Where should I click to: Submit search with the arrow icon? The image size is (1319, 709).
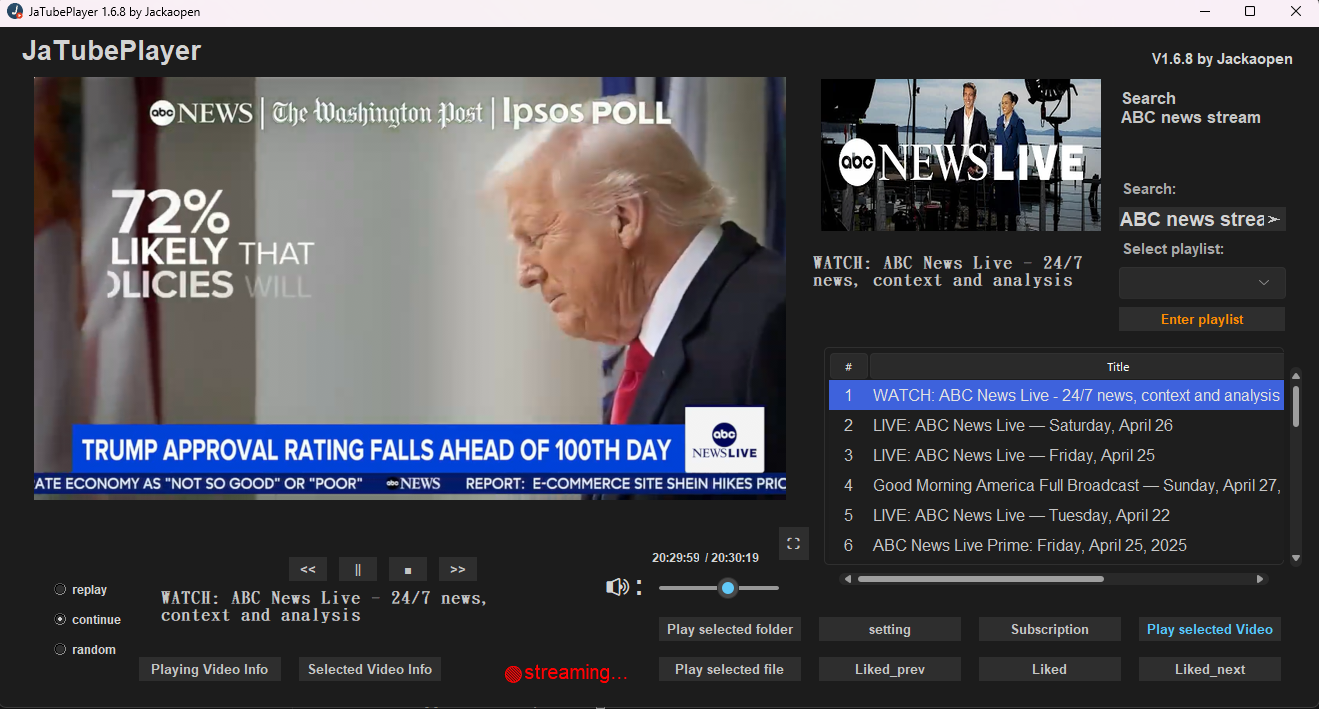pyautogui.click(x=1274, y=219)
